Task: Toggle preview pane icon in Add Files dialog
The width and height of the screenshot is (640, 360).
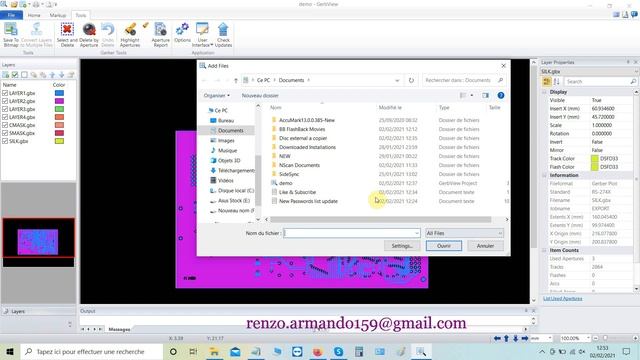Action: pos(485,95)
